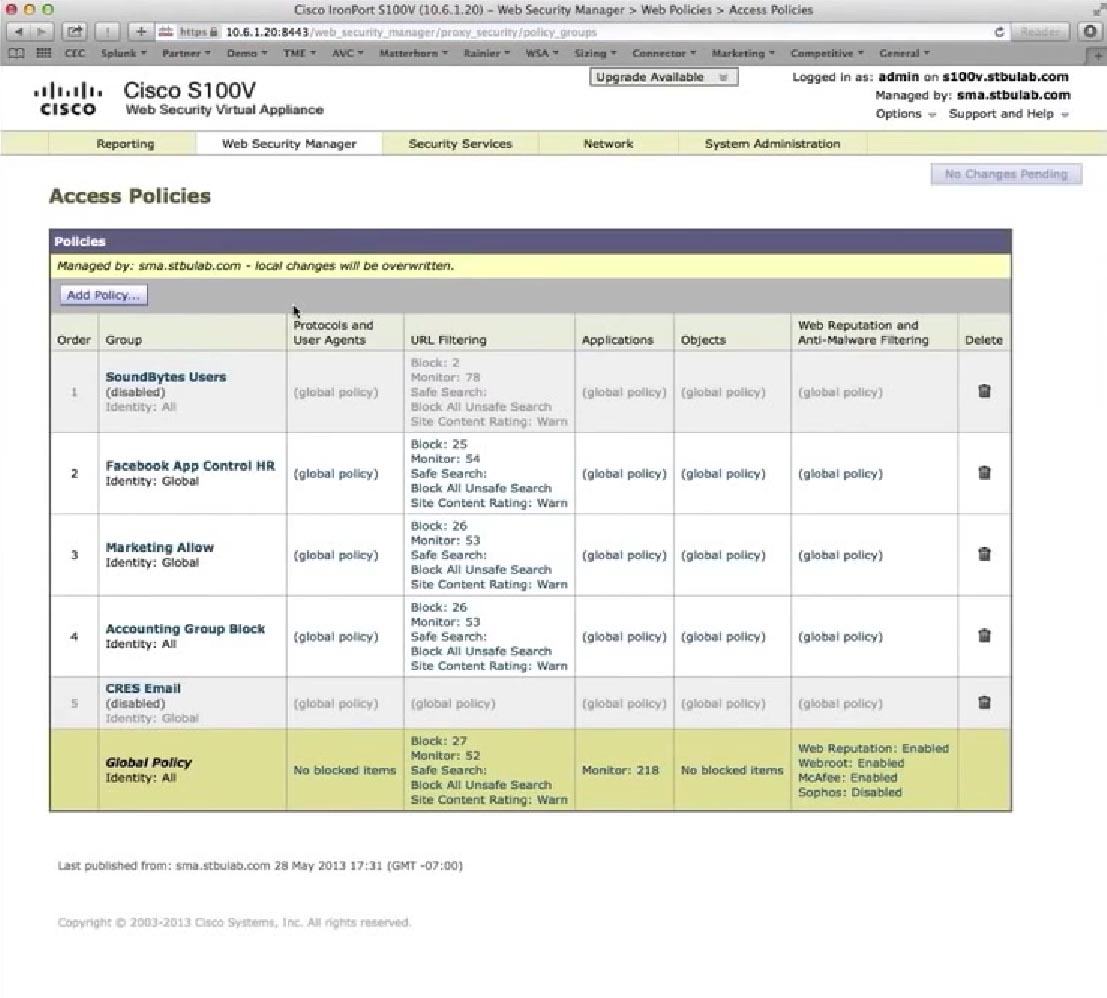Delete the Facebook App Control HR policy
This screenshot has height=998, width=1107.
pyautogui.click(x=983, y=473)
